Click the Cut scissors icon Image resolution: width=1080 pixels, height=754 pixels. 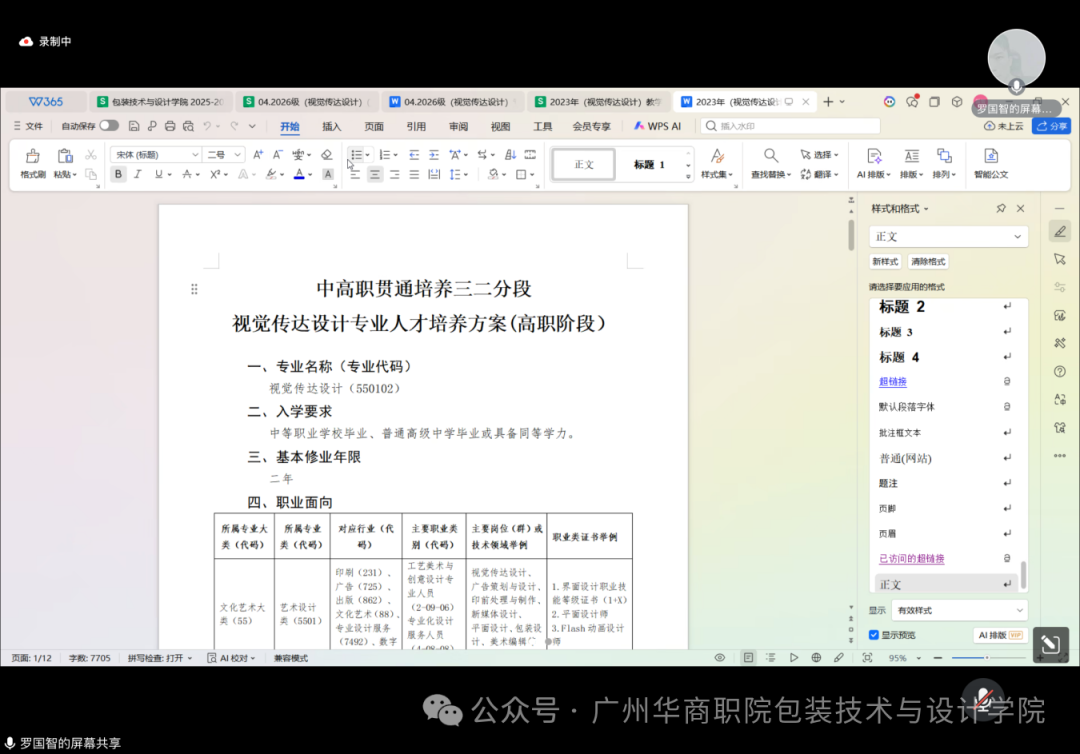click(x=90, y=155)
